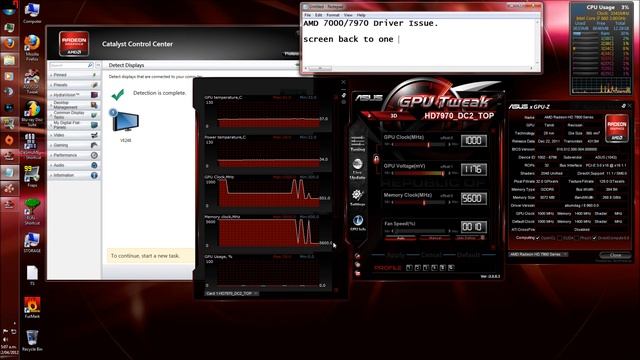Click inside the Notepad text area
The image size is (640, 360).
coord(419,42)
